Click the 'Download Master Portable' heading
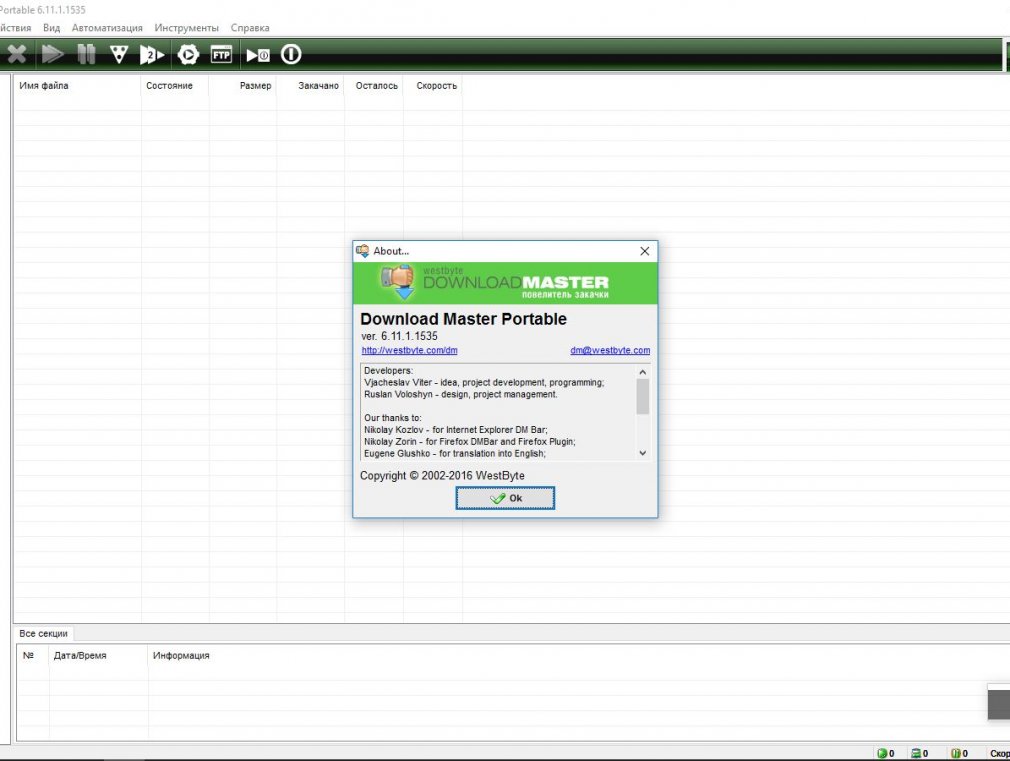Image resolution: width=1010 pixels, height=761 pixels. (463, 319)
